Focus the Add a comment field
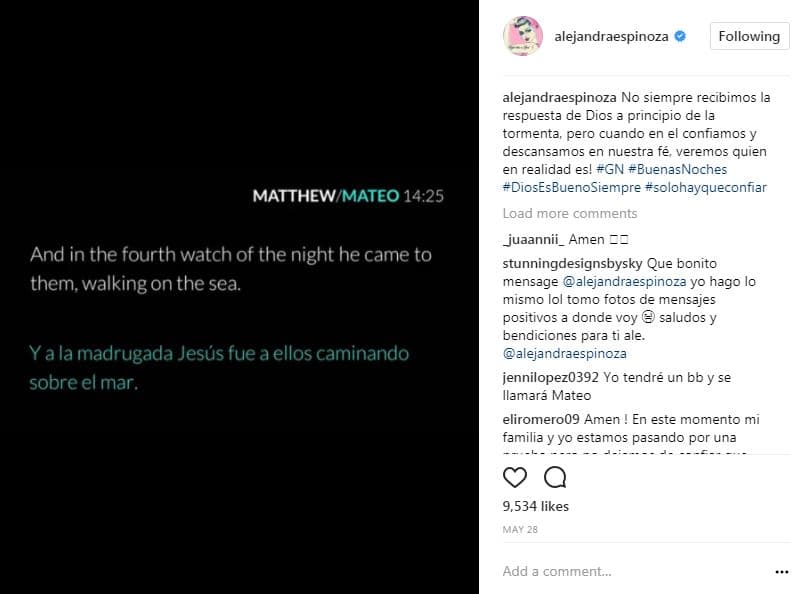This screenshot has height=594, width=795. click(x=634, y=571)
